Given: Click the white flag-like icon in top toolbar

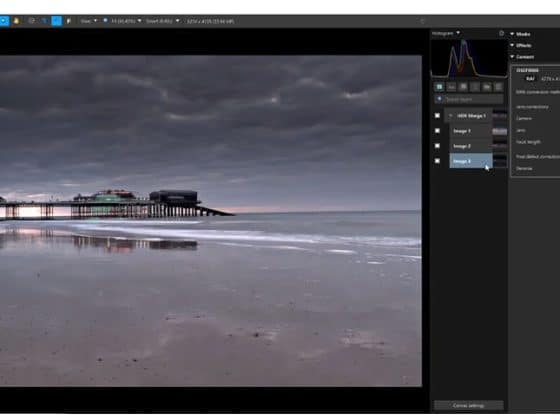Looking at the screenshot, I should click(69, 21).
